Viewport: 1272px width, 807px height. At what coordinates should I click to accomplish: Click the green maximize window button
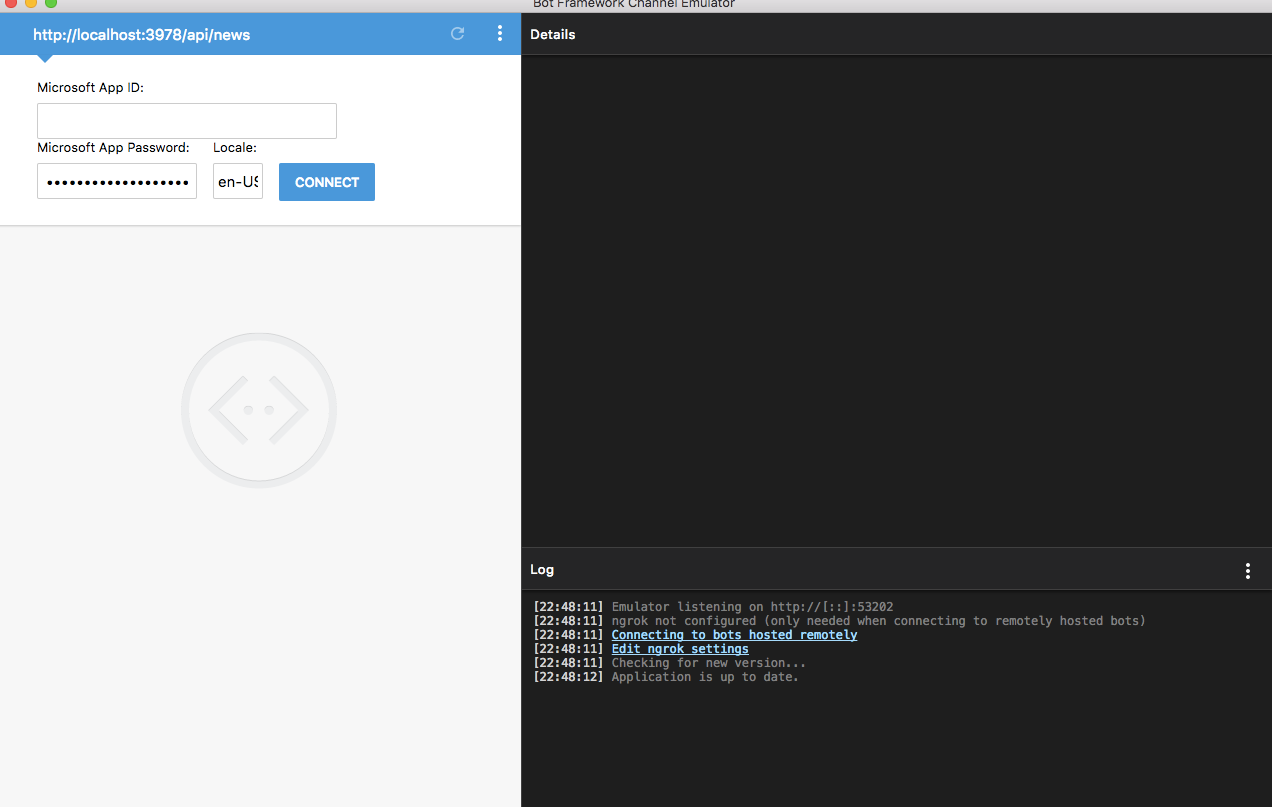tap(50, 4)
